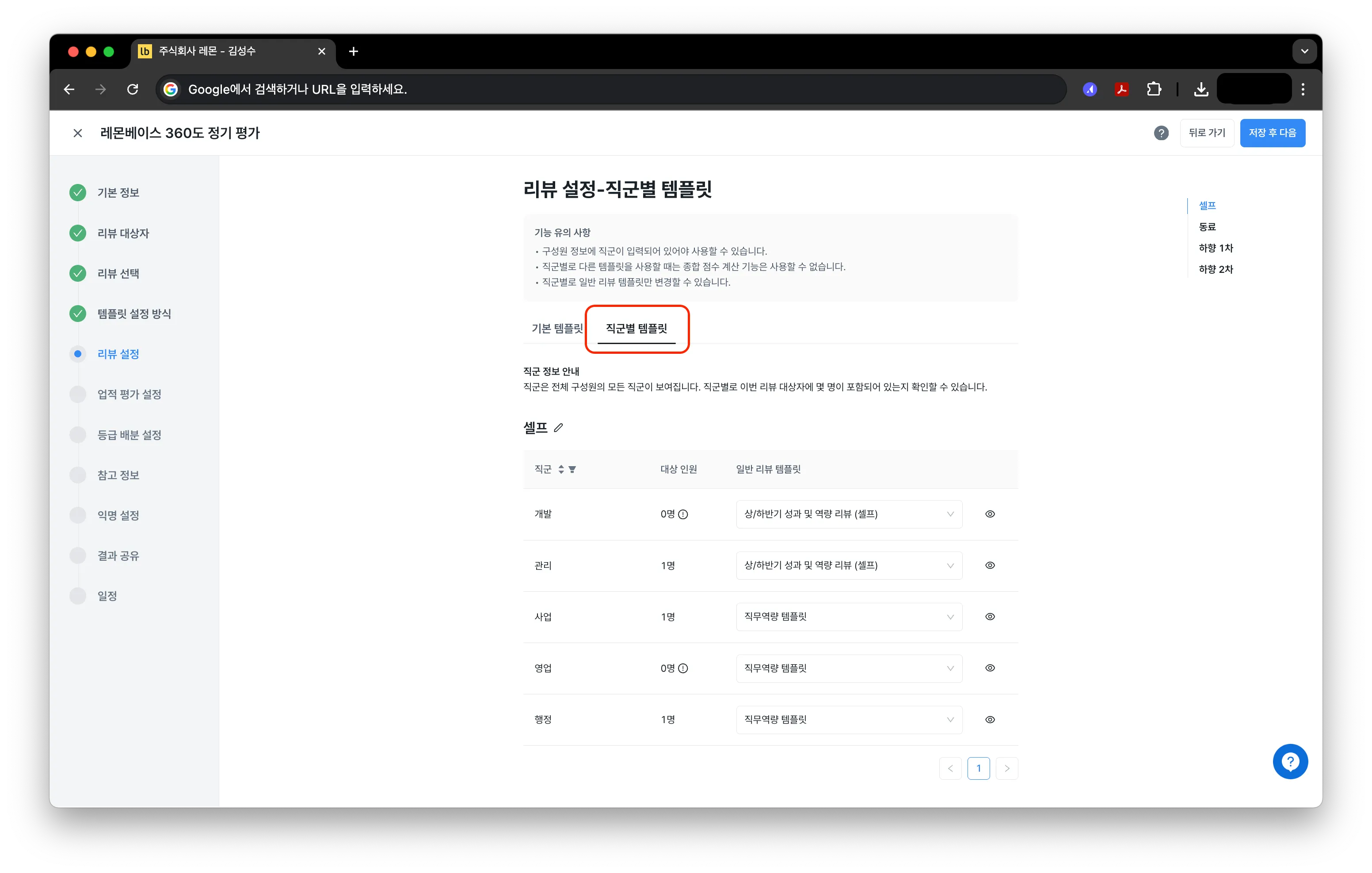Click the X icon to exit the review setup

tap(78, 133)
